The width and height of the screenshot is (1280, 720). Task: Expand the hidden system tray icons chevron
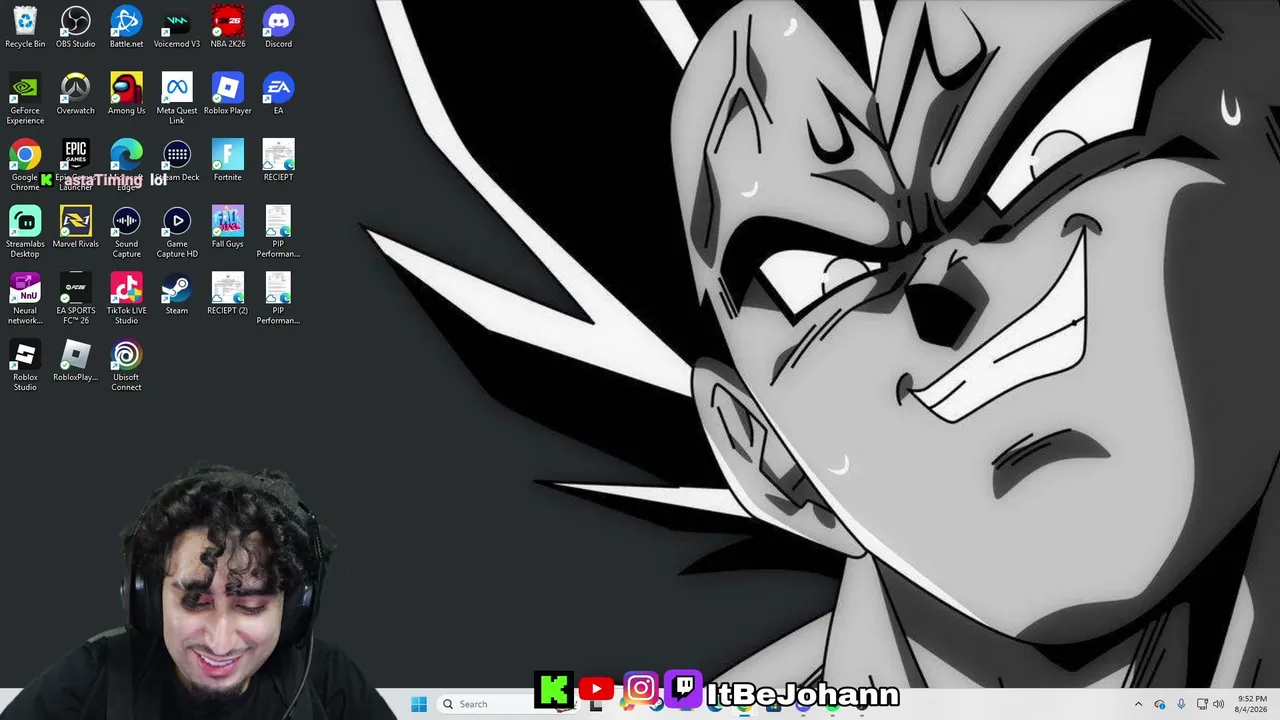click(x=1138, y=704)
